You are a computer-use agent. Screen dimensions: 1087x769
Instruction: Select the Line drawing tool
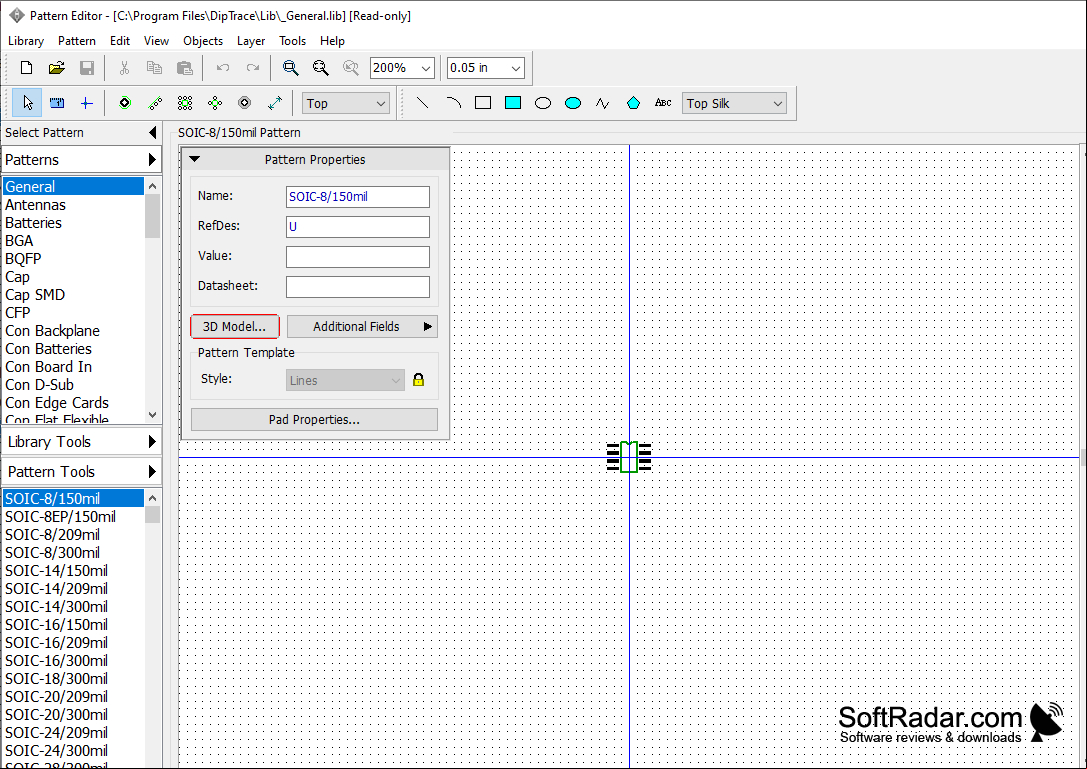coord(422,103)
